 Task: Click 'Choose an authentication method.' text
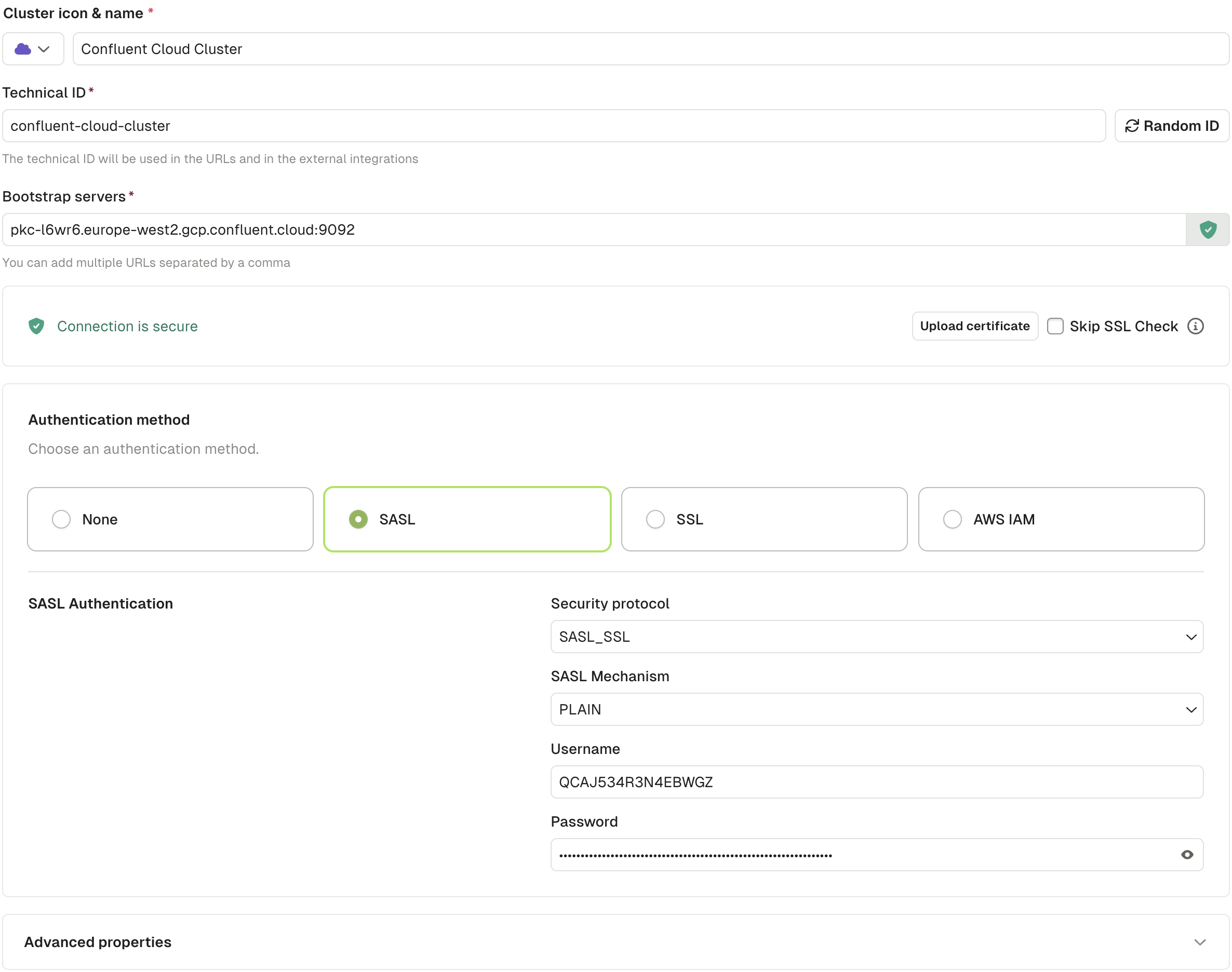(x=143, y=449)
